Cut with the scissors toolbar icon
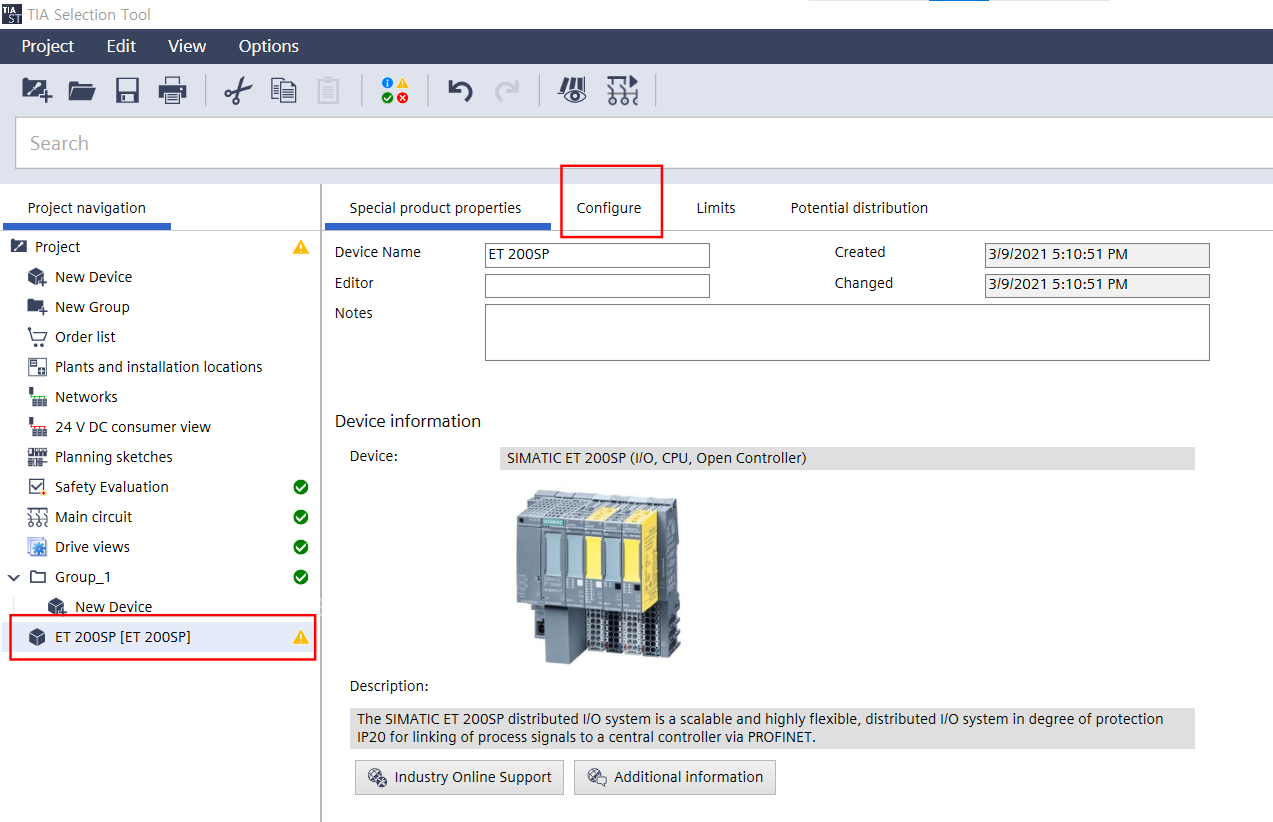 pyautogui.click(x=238, y=91)
